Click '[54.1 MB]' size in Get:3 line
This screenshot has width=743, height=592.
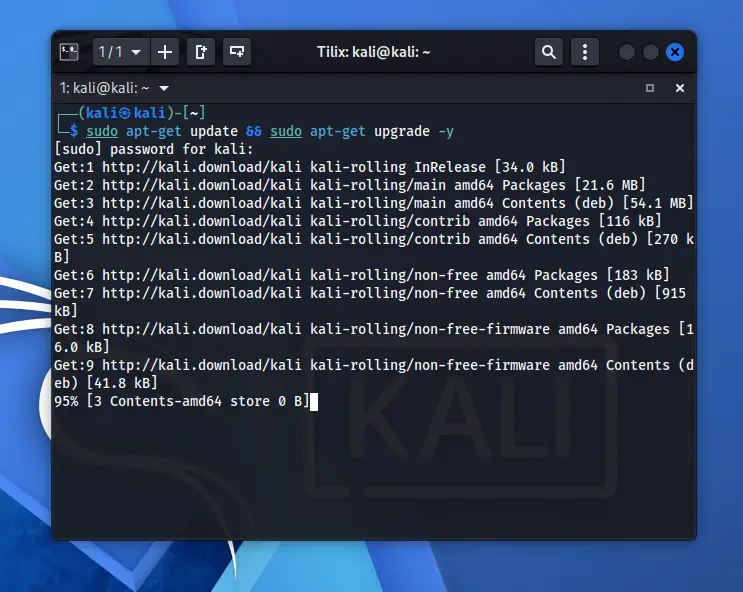point(658,203)
